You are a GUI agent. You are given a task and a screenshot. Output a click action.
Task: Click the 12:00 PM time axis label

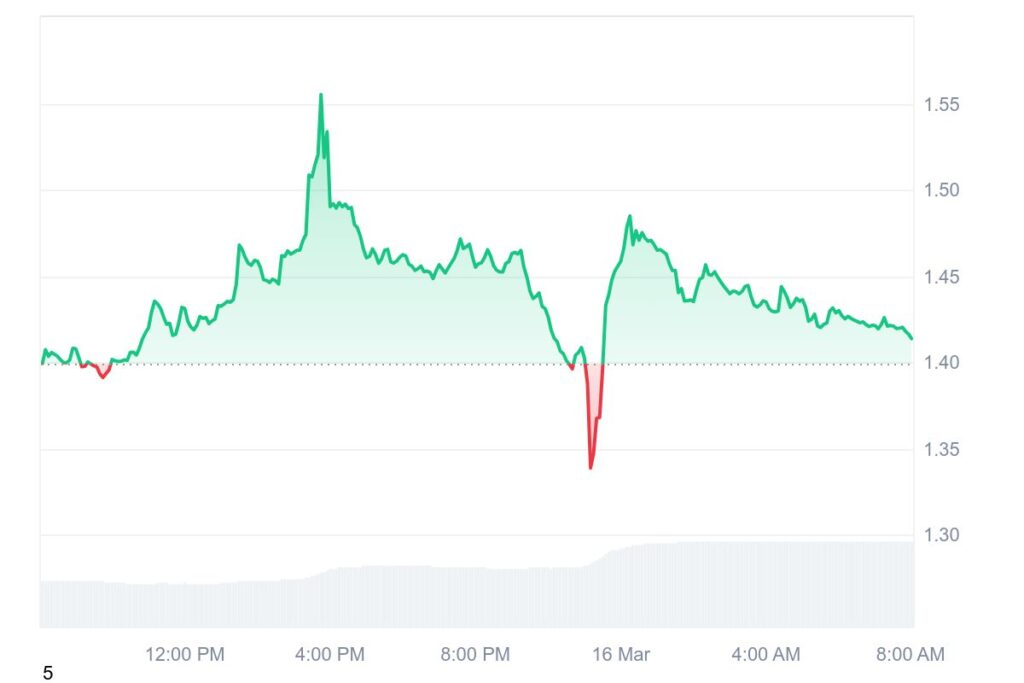click(x=185, y=655)
